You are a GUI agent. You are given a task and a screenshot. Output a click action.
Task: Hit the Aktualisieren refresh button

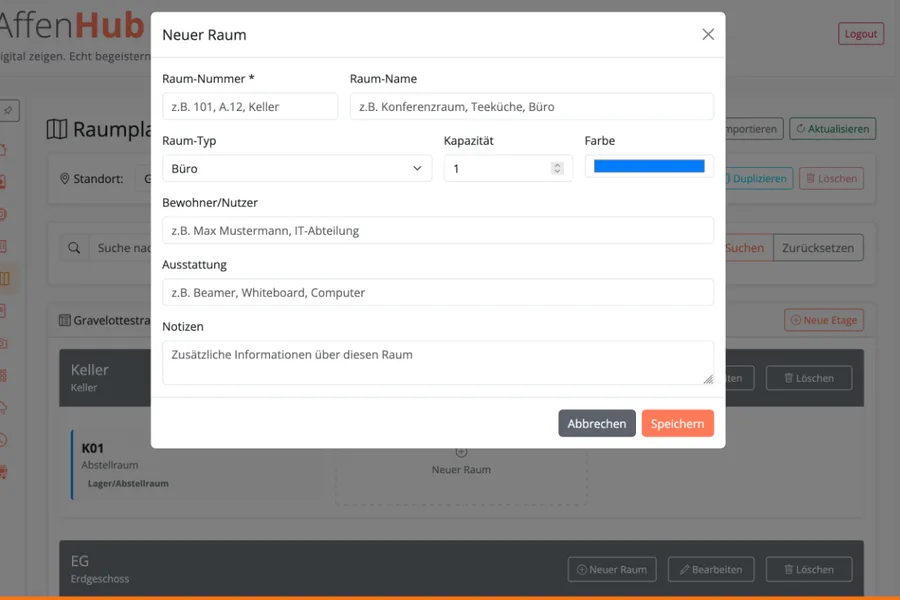click(x=832, y=129)
